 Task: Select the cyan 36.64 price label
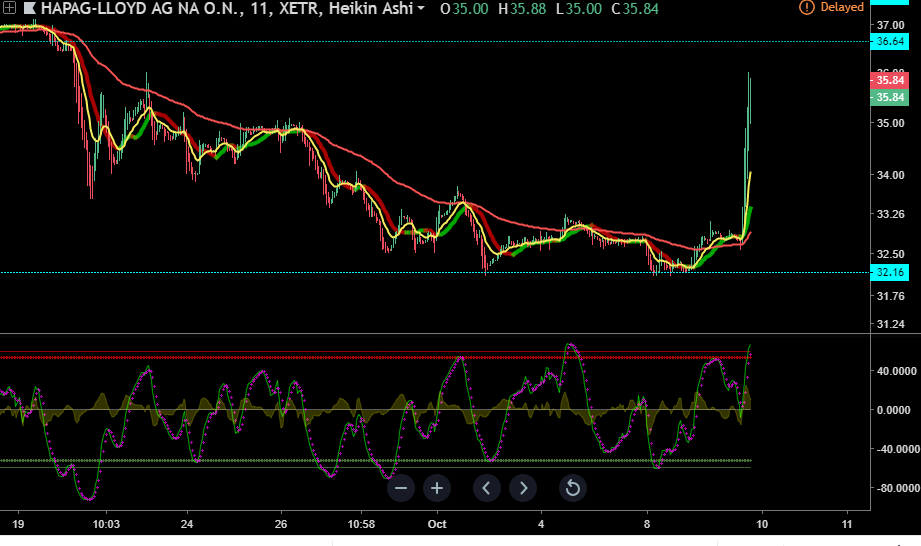[890, 41]
